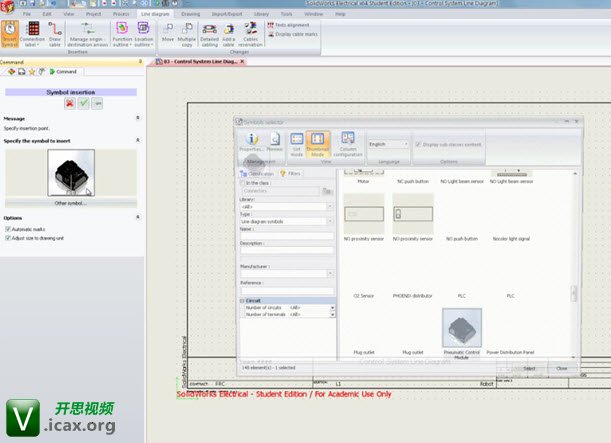Open Column configuration in Symbols selector
611x443 pixels.
[x=347, y=144]
